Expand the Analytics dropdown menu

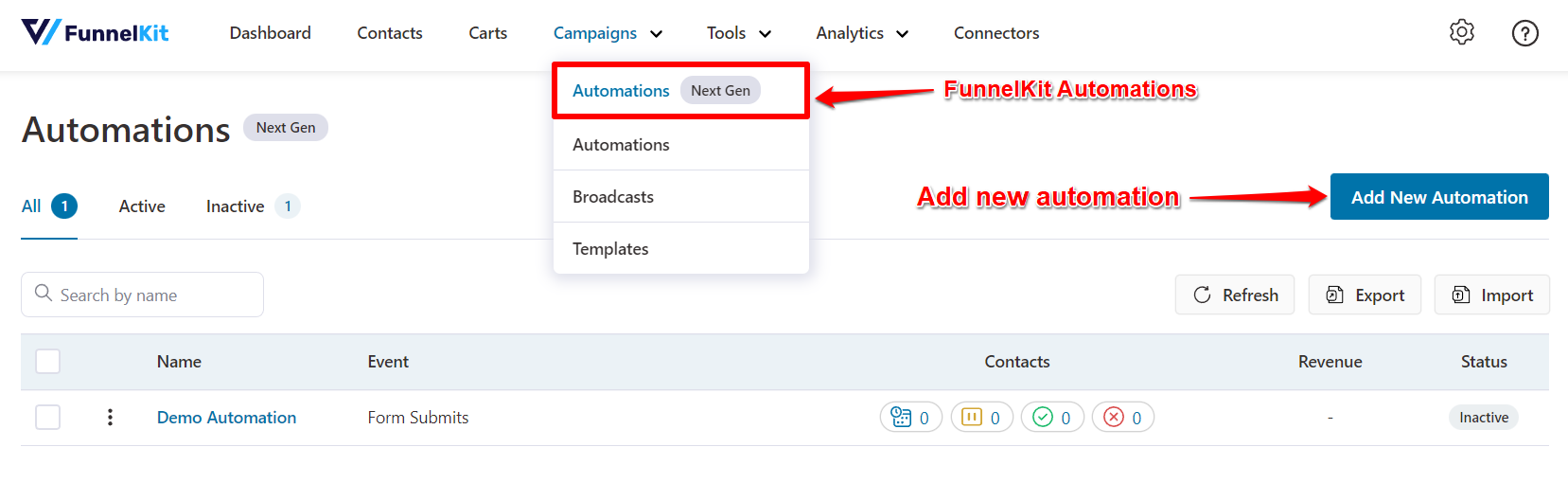[862, 33]
